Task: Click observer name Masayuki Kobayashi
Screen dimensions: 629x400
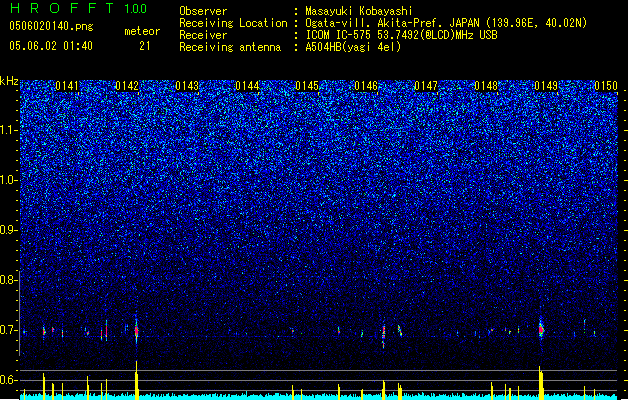Action: 358,11
